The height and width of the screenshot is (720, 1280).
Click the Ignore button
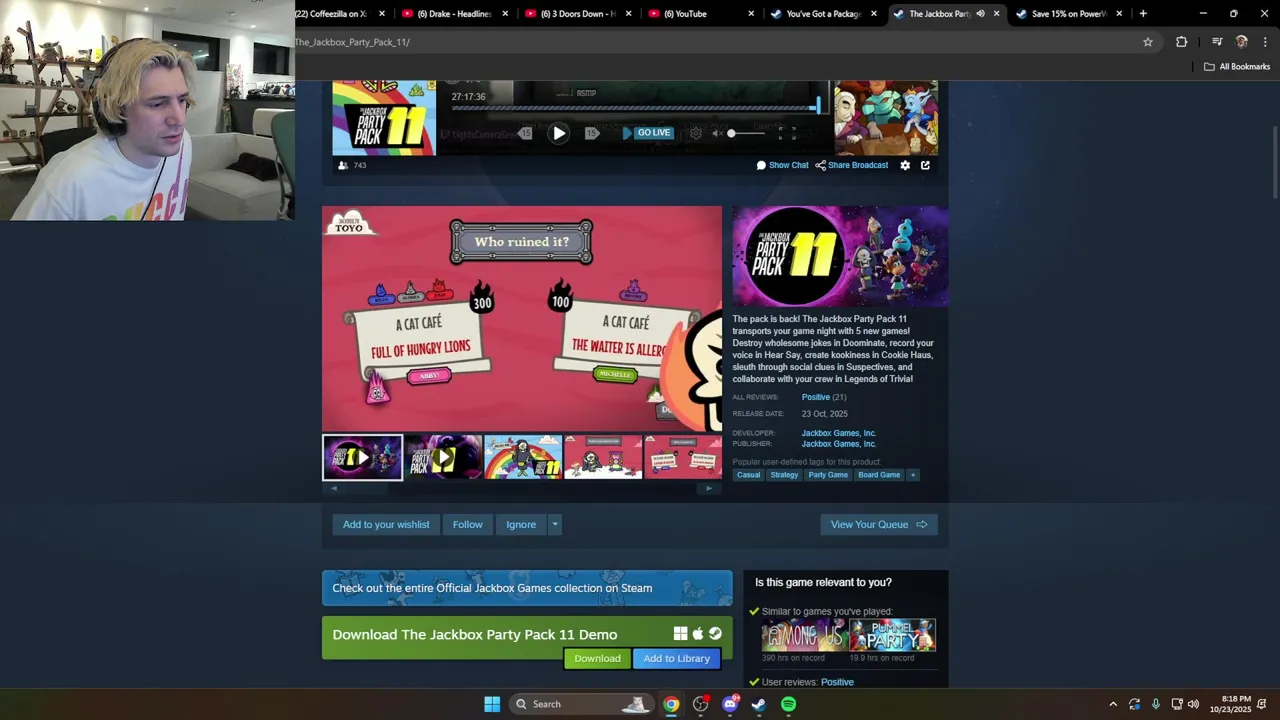tap(521, 524)
